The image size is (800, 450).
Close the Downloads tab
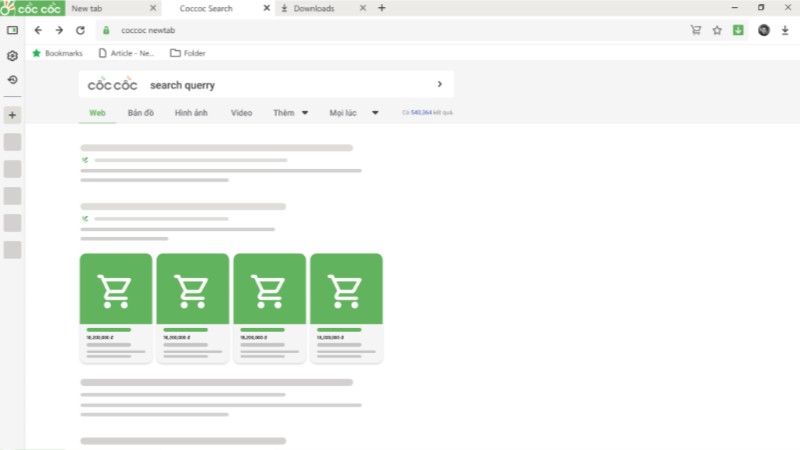(363, 8)
